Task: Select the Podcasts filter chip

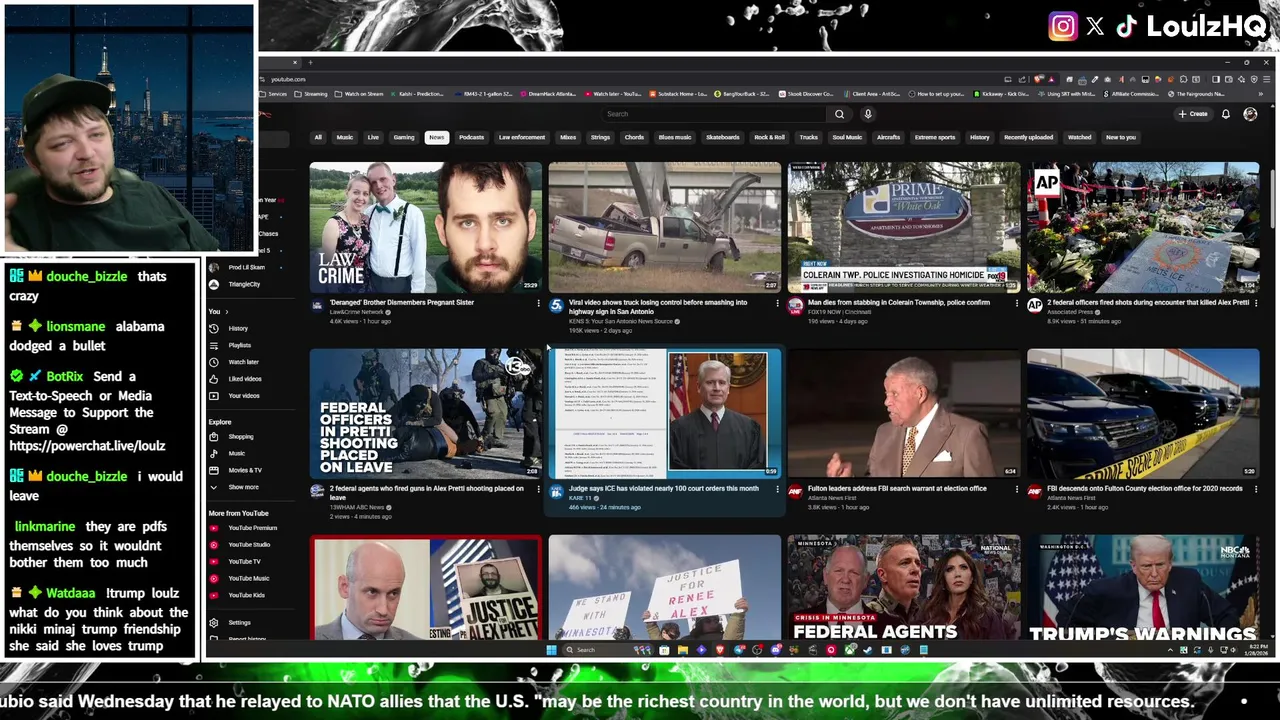Action: [471, 137]
